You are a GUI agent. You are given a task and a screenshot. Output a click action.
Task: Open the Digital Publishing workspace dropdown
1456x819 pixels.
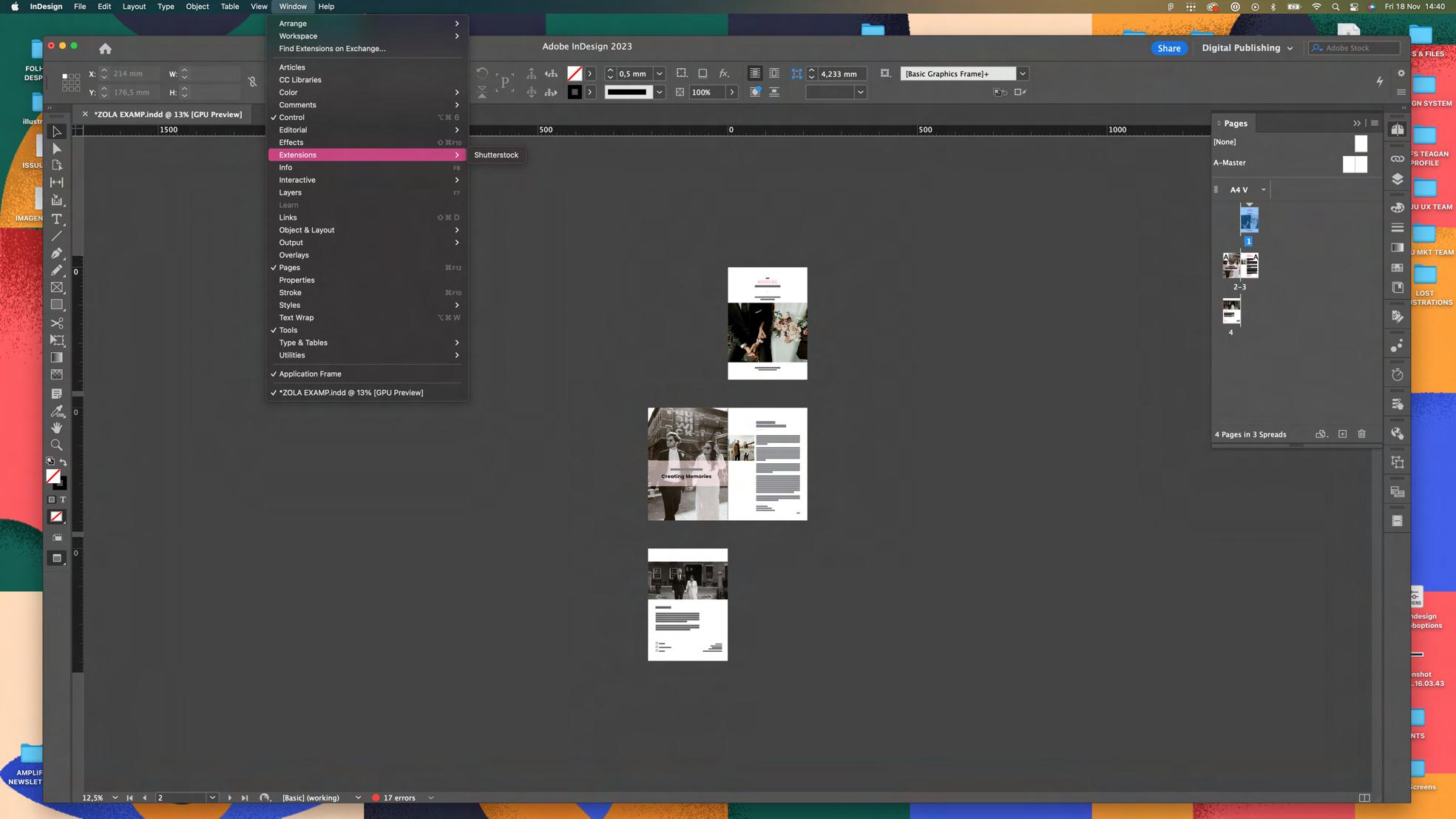tap(1247, 48)
